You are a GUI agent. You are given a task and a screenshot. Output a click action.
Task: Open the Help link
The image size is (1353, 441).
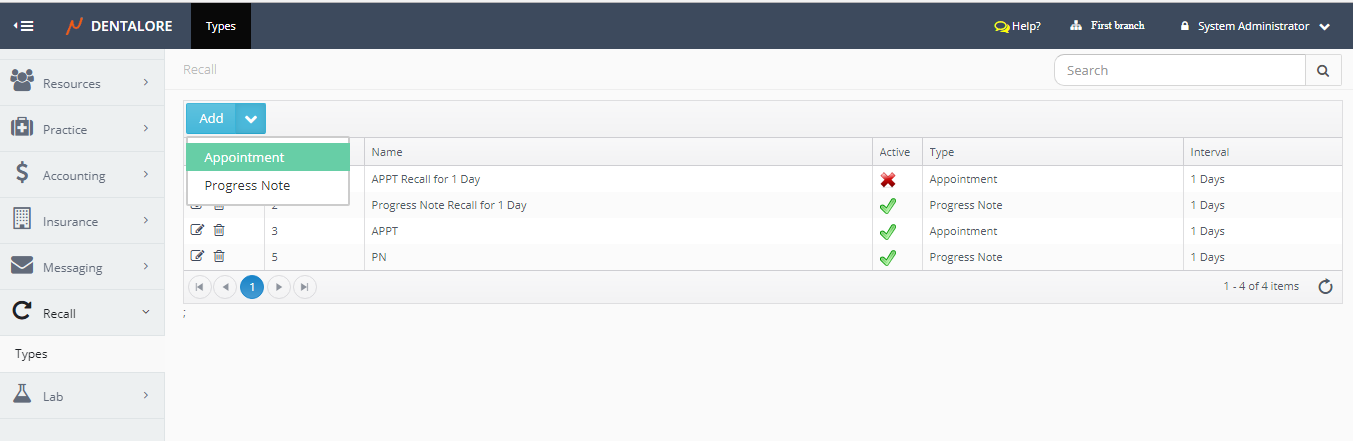(x=1017, y=26)
